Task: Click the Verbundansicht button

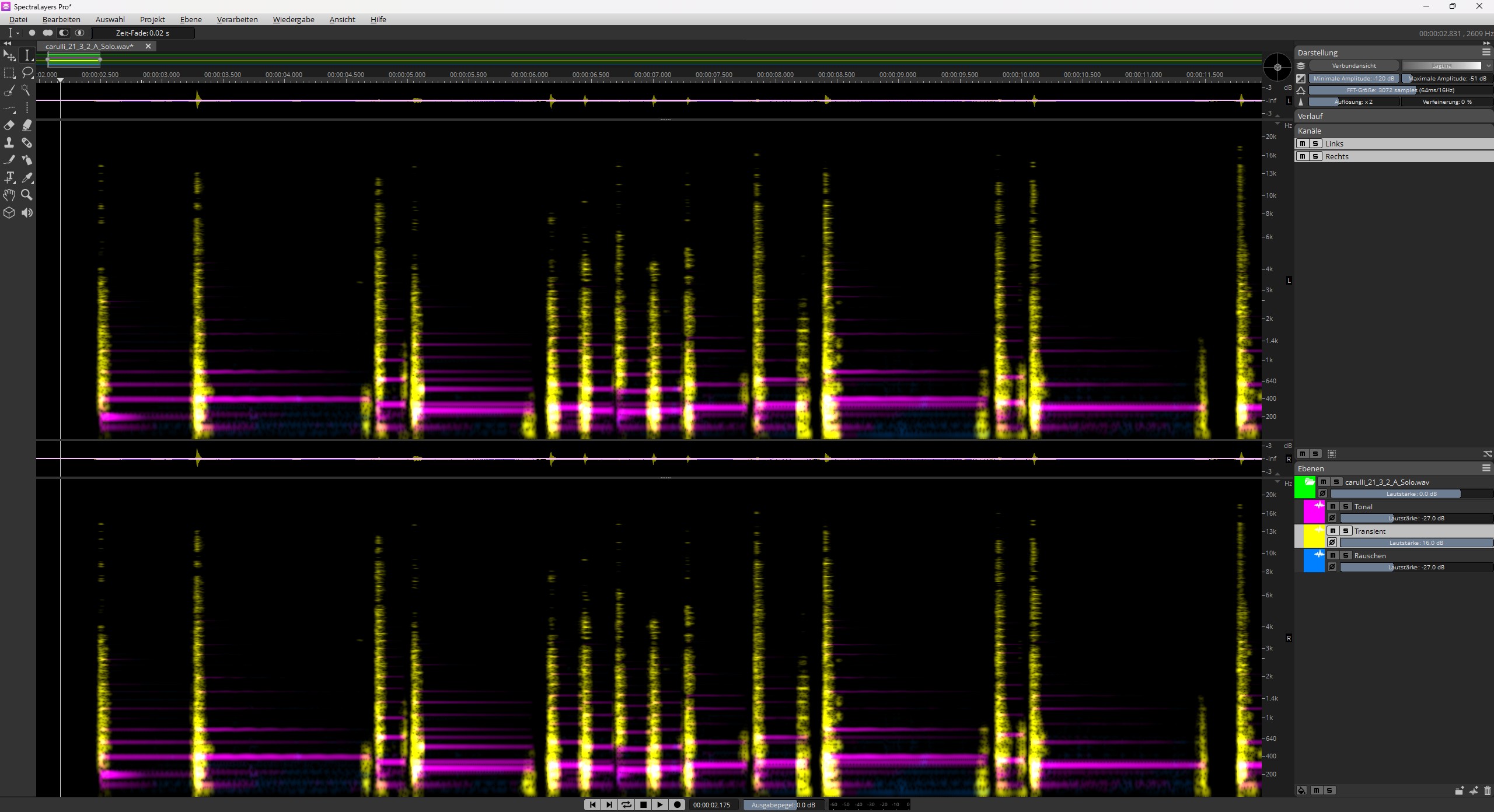Action: 1353,65
